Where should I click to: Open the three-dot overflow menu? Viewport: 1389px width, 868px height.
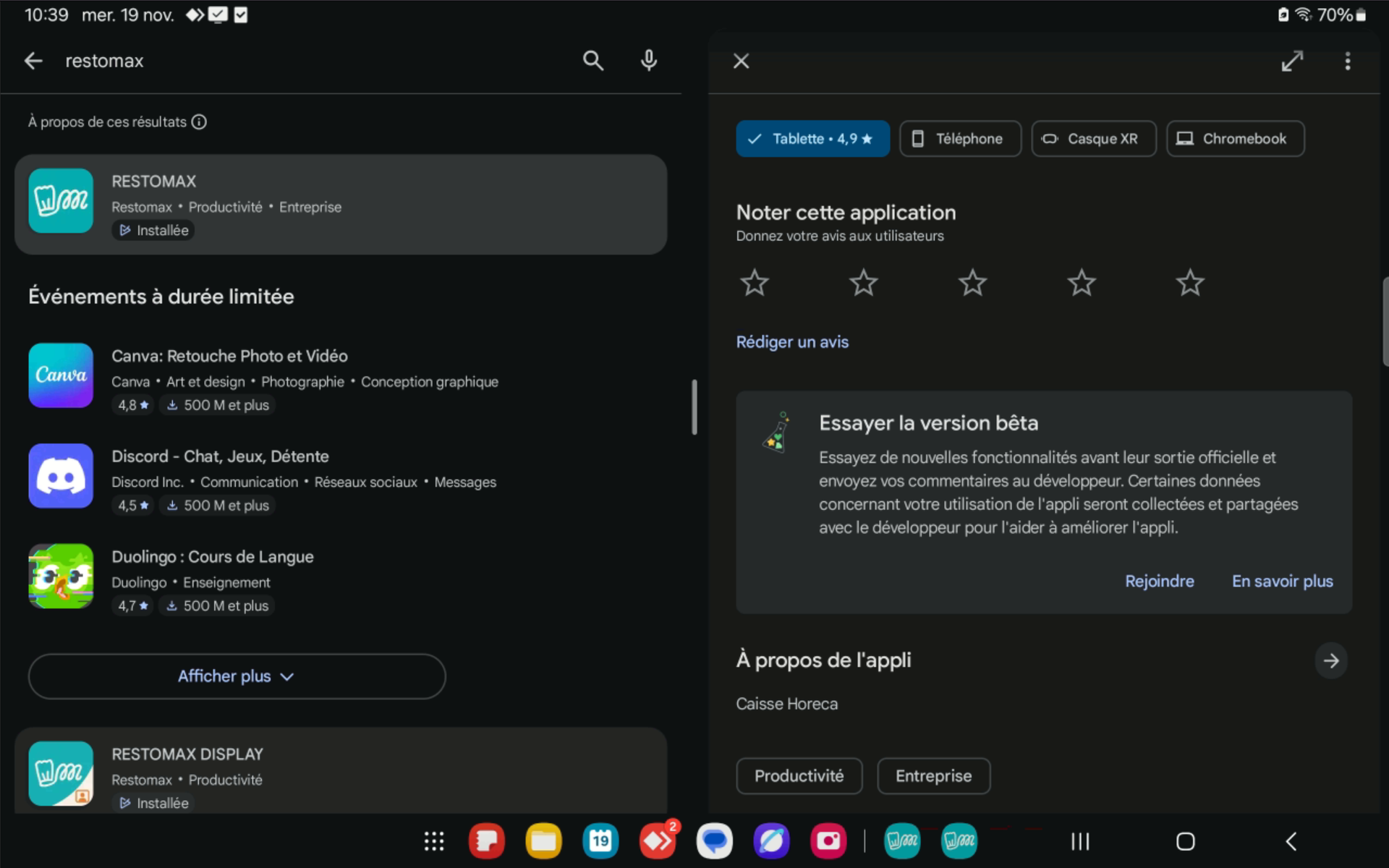click(1347, 61)
